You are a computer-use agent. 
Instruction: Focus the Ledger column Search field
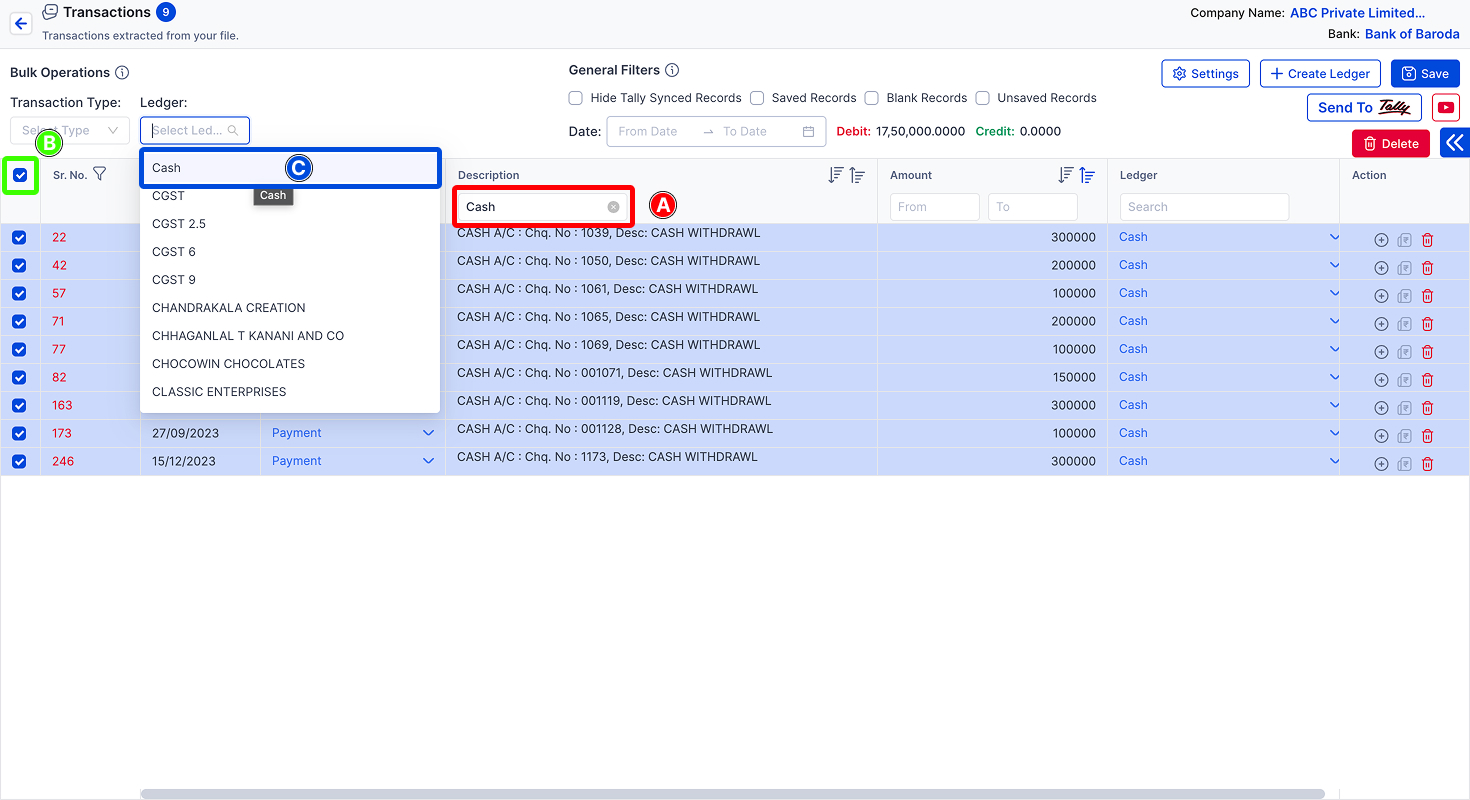point(1204,207)
